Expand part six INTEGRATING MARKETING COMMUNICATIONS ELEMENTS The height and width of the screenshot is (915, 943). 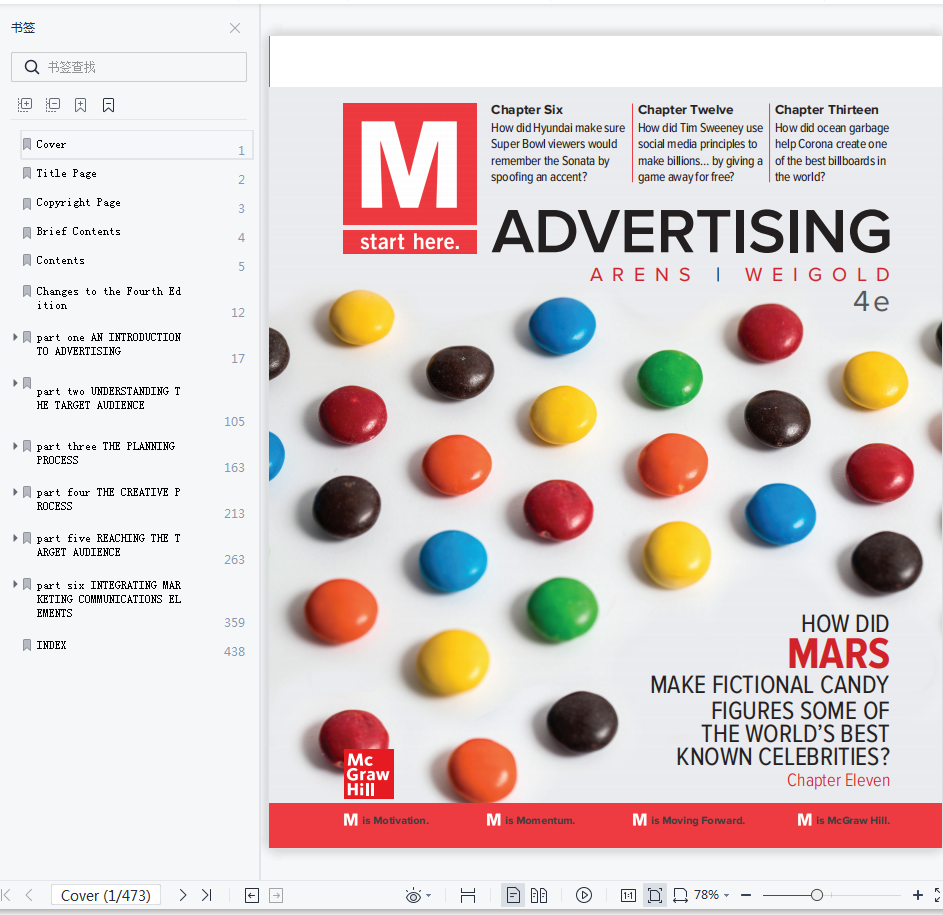(15, 584)
